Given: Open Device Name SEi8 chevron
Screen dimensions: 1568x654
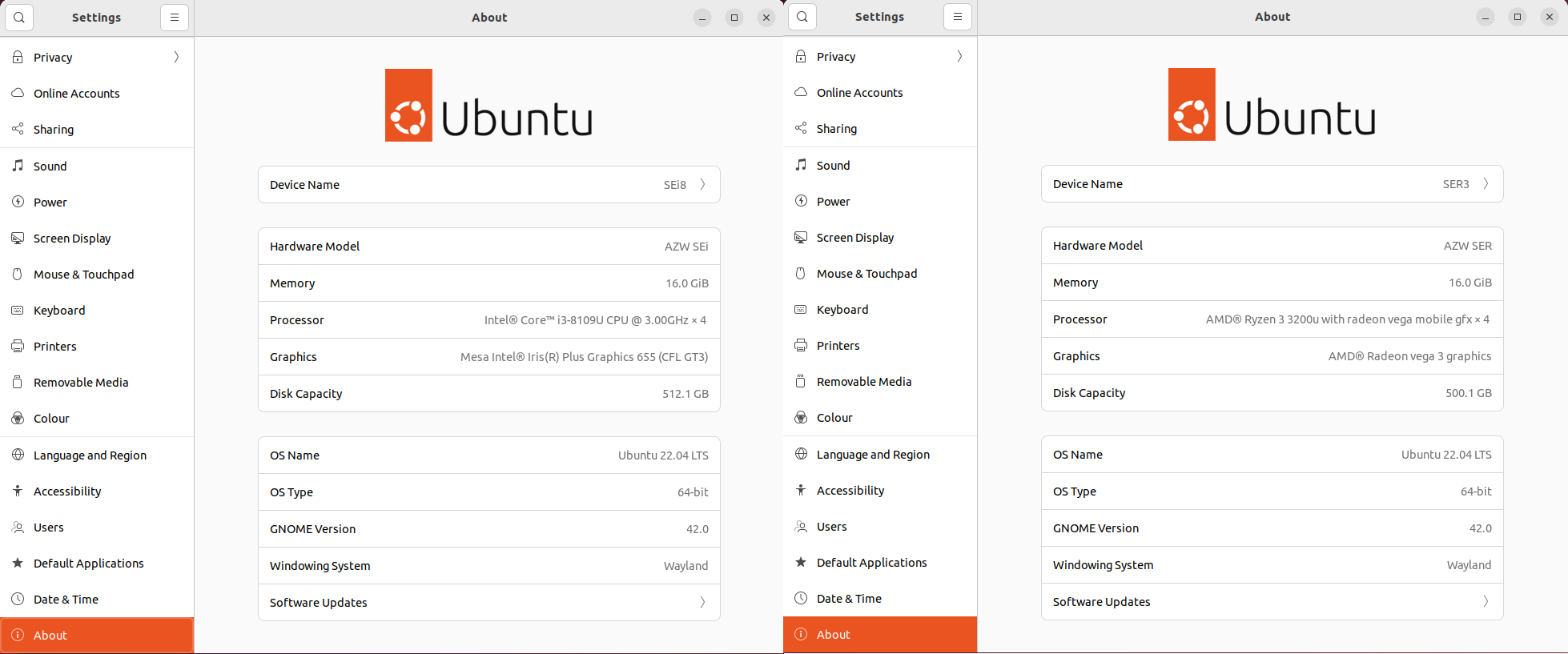Looking at the screenshot, I should (x=702, y=185).
